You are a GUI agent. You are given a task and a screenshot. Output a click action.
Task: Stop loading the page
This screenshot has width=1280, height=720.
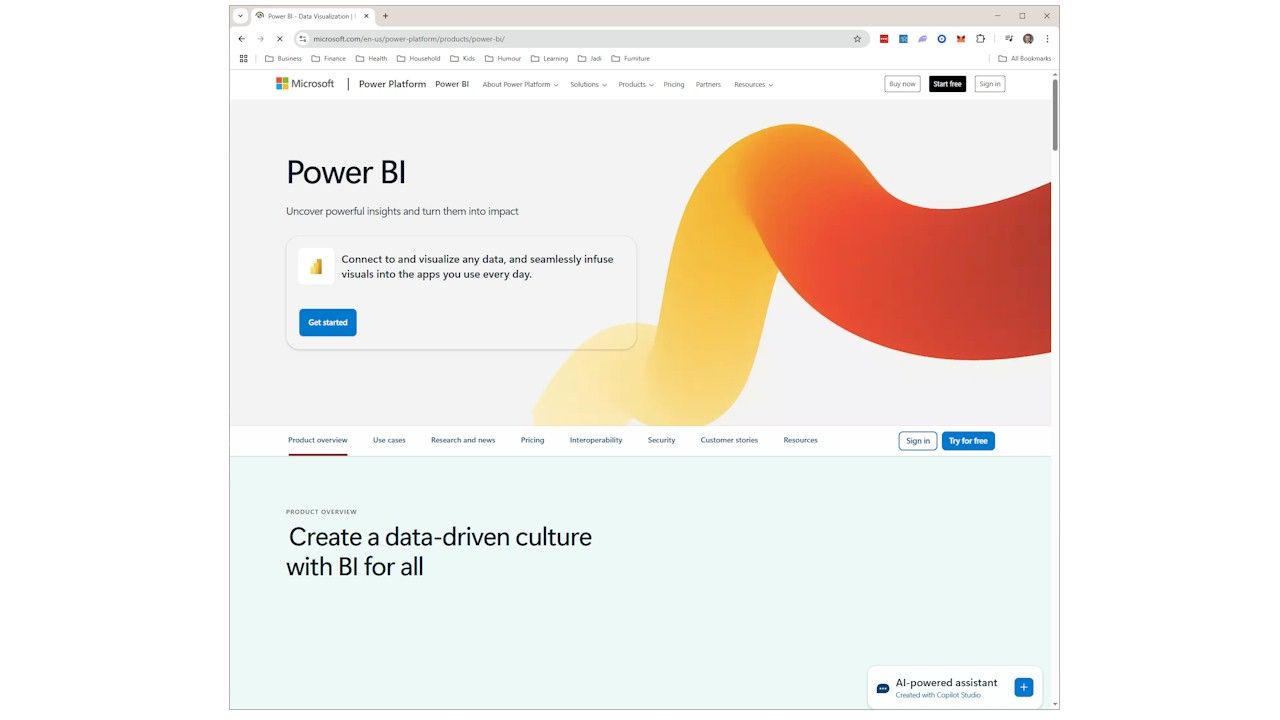279,39
